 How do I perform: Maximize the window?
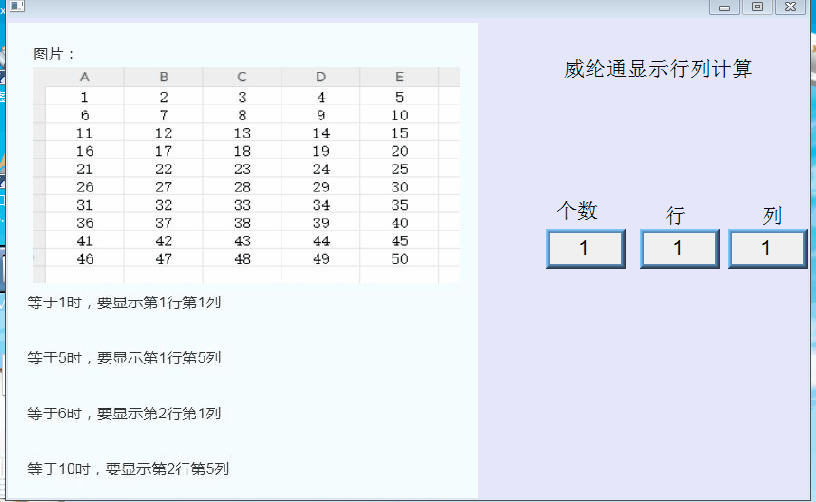coord(757,7)
